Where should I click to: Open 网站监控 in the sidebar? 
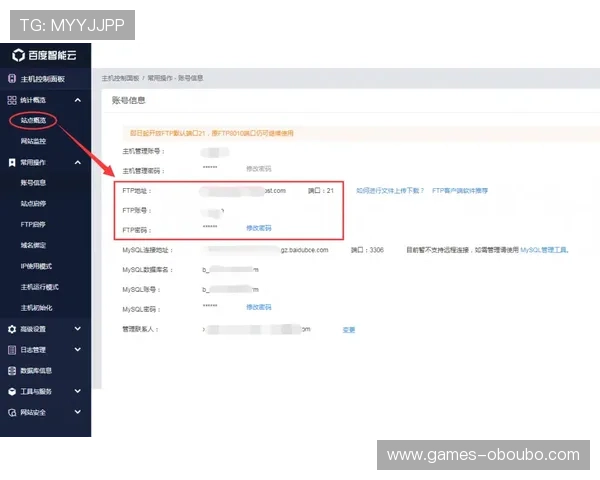[x=33, y=141]
